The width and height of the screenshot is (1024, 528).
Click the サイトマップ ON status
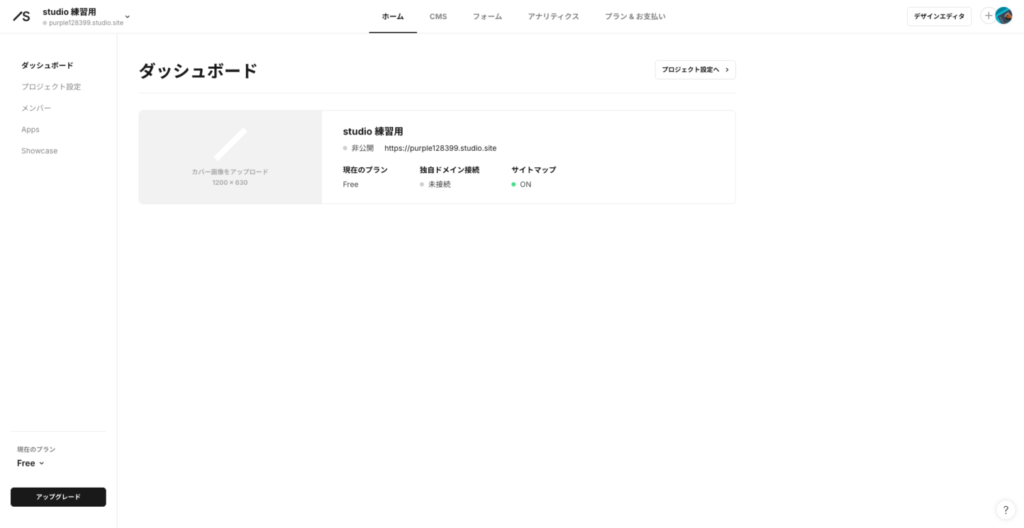pyautogui.click(x=521, y=184)
